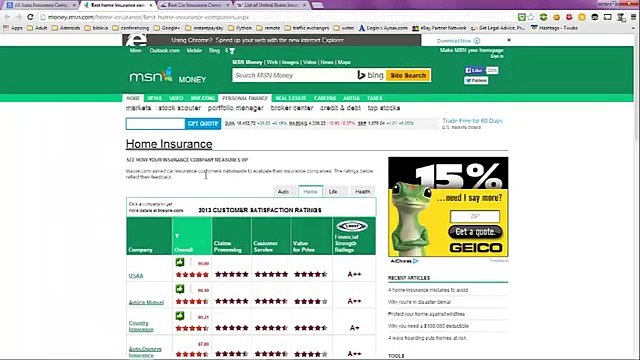
Task: Open the conferencing bookmarks folder
Action: point(131,28)
